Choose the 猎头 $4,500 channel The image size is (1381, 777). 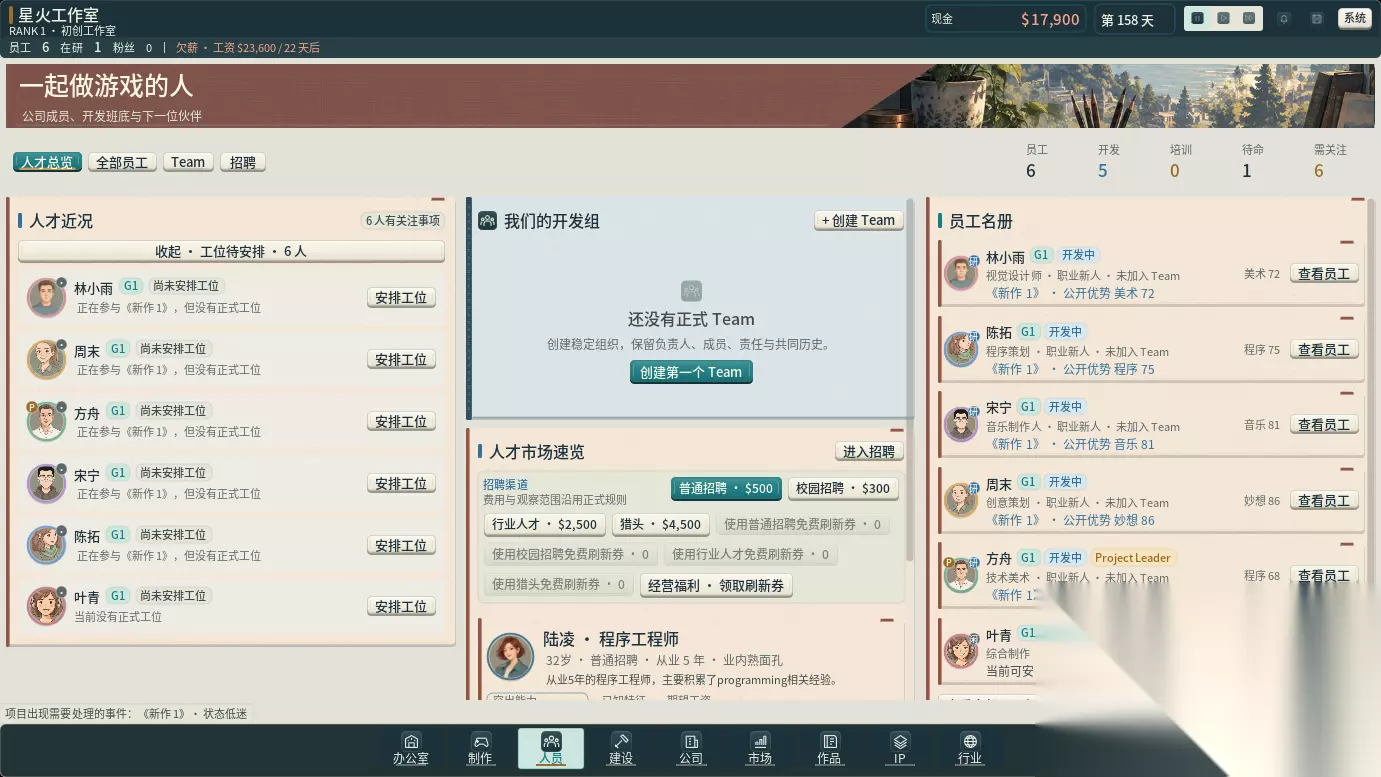click(660, 524)
